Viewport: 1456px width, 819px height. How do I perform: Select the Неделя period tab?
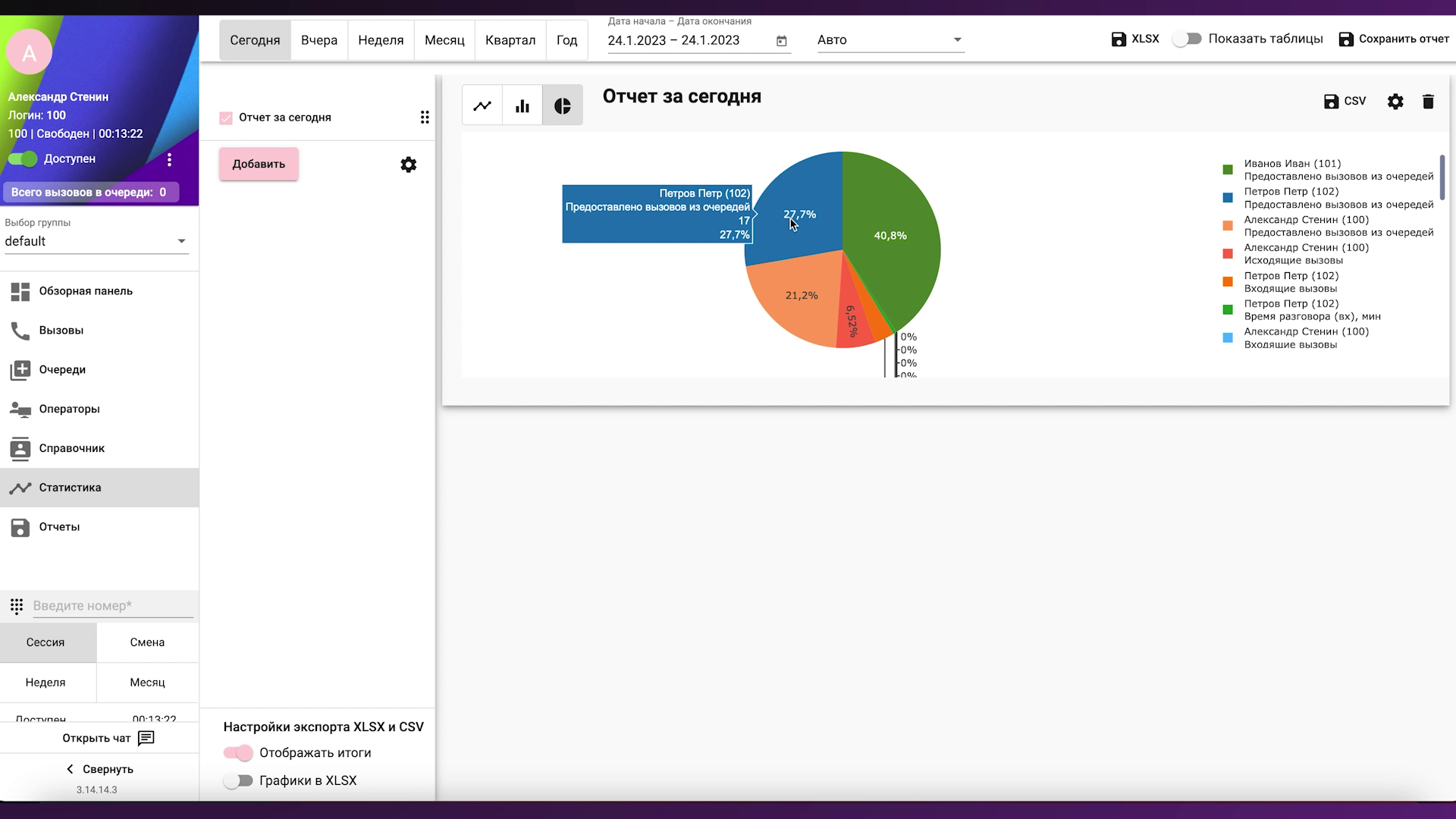[x=381, y=40]
